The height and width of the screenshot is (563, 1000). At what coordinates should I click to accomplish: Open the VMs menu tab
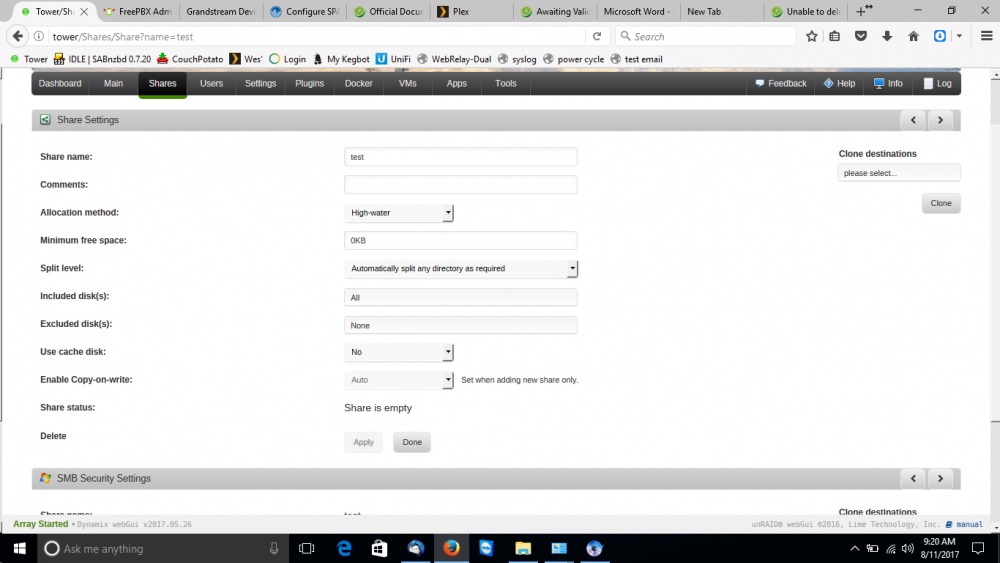click(x=408, y=84)
